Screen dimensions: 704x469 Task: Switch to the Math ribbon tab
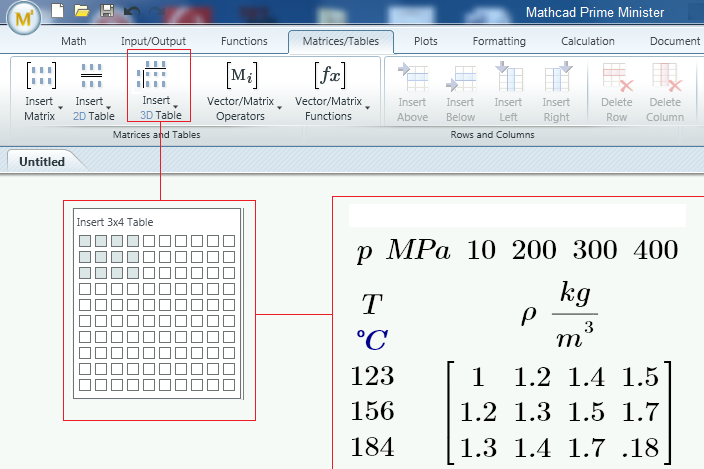74,41
